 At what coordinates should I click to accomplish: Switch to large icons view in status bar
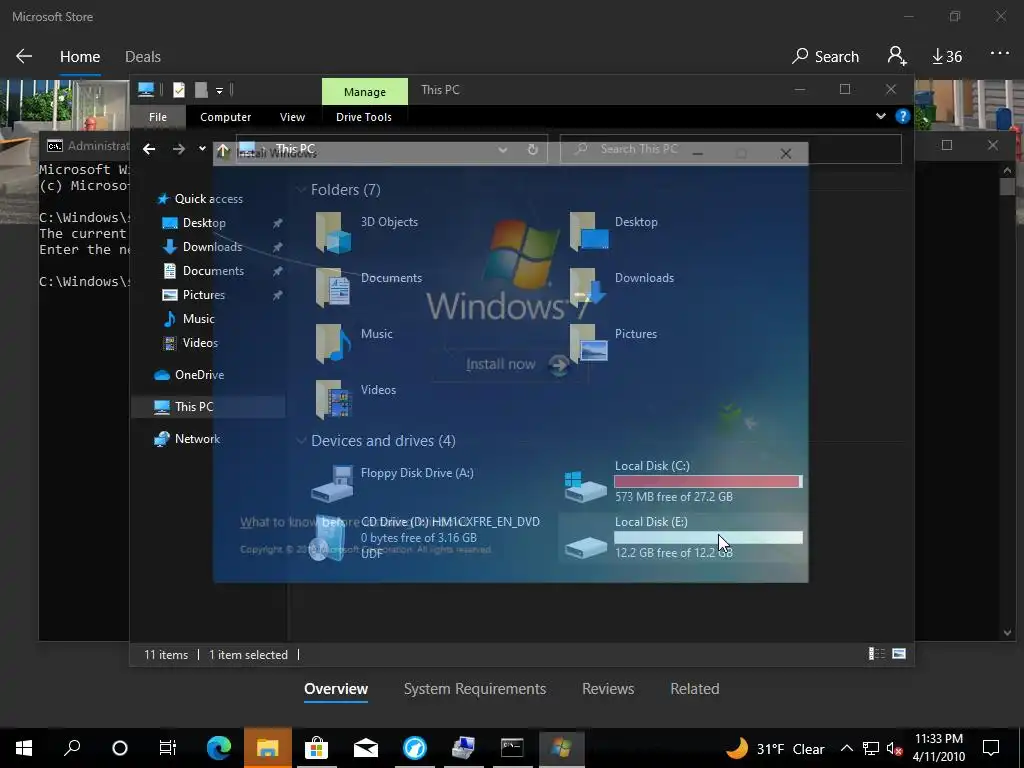899,654
